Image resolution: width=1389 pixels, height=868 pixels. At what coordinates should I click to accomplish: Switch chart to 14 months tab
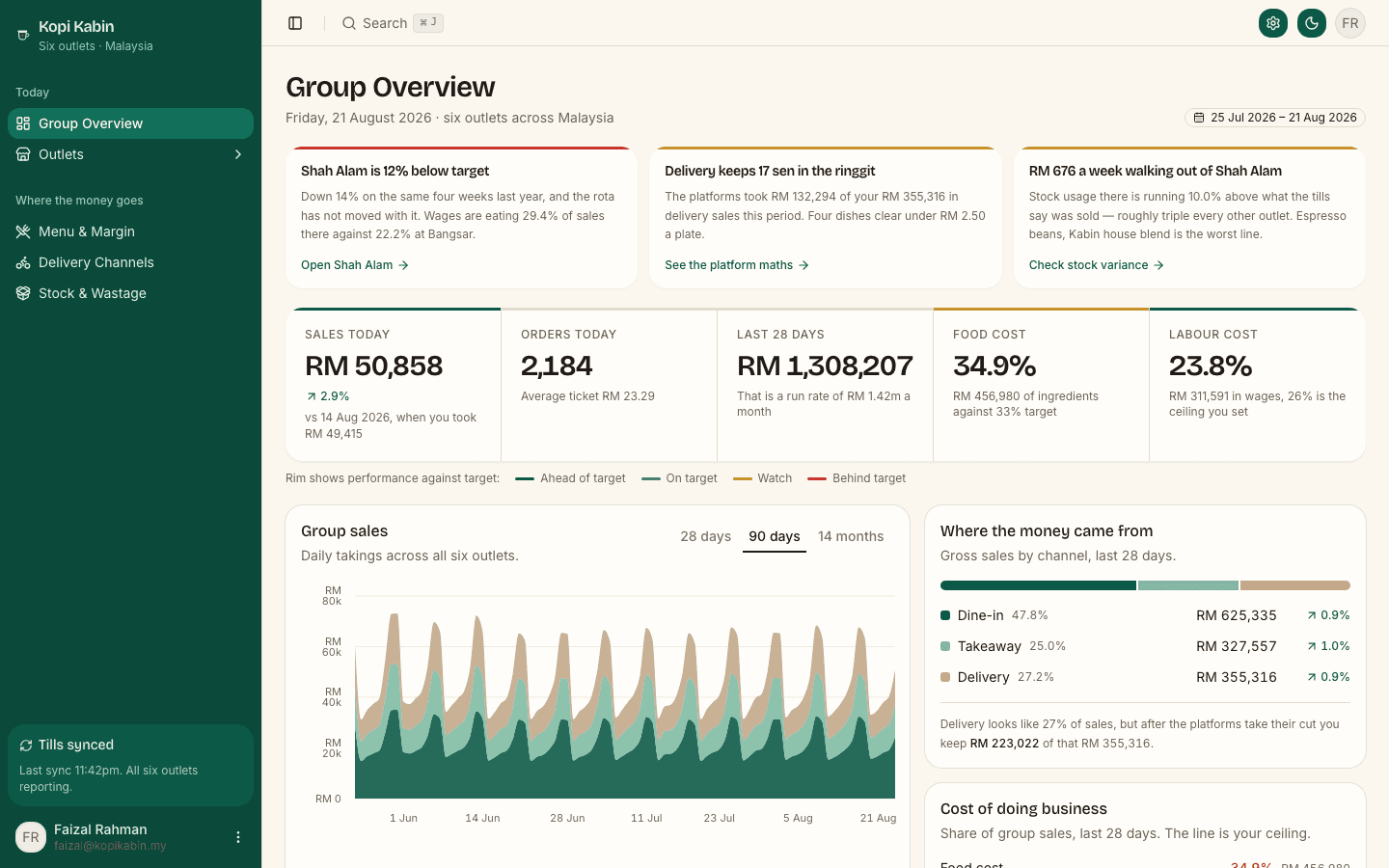click(851, 536)
